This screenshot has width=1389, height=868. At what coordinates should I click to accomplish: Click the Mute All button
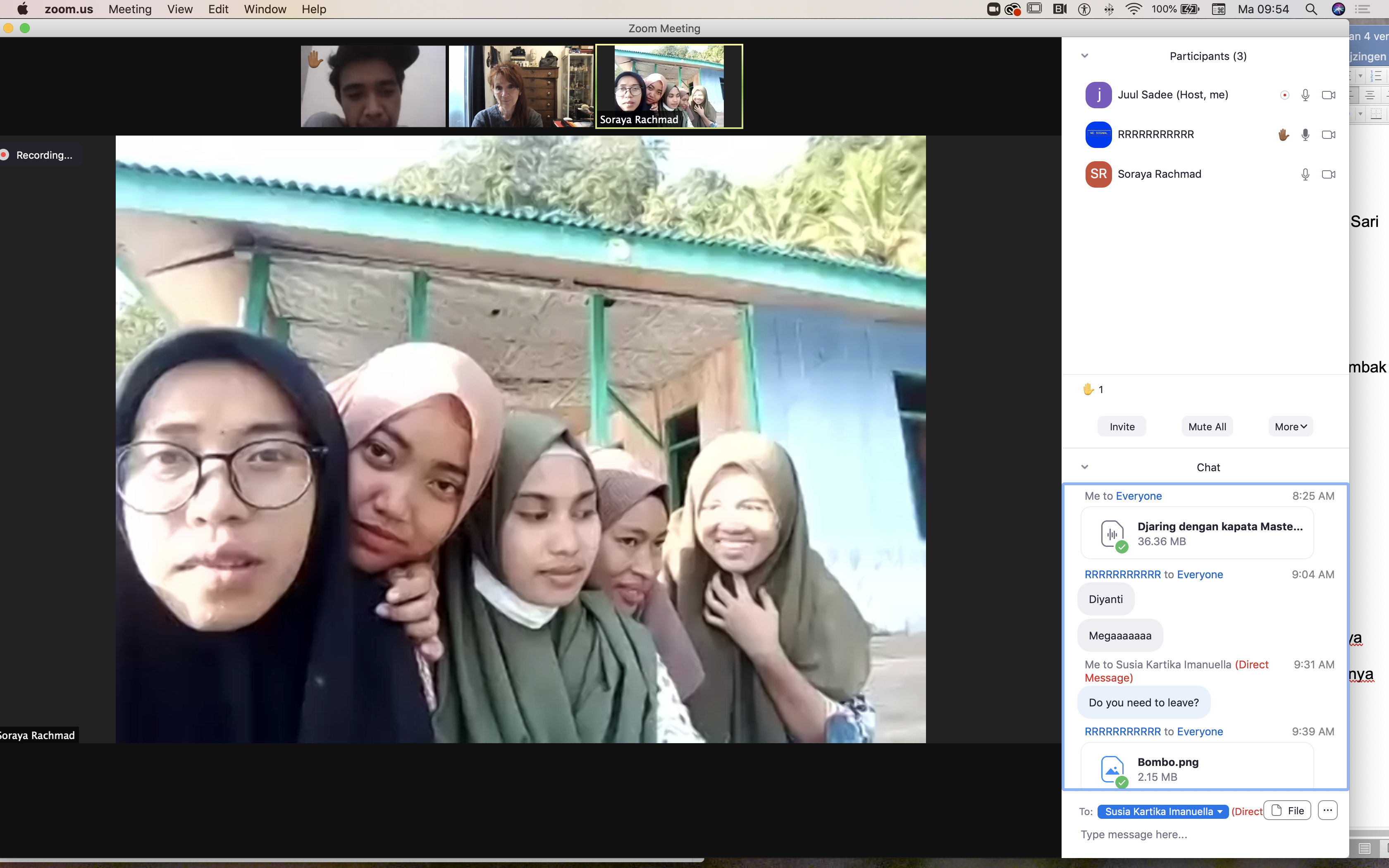[1207, 427]
